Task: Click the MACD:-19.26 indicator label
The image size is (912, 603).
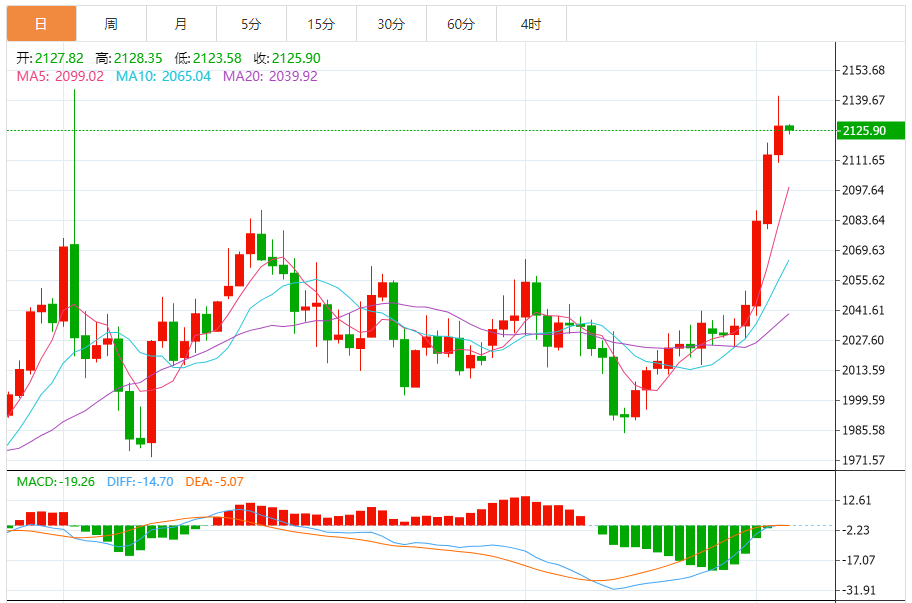Action: point(55,481)
